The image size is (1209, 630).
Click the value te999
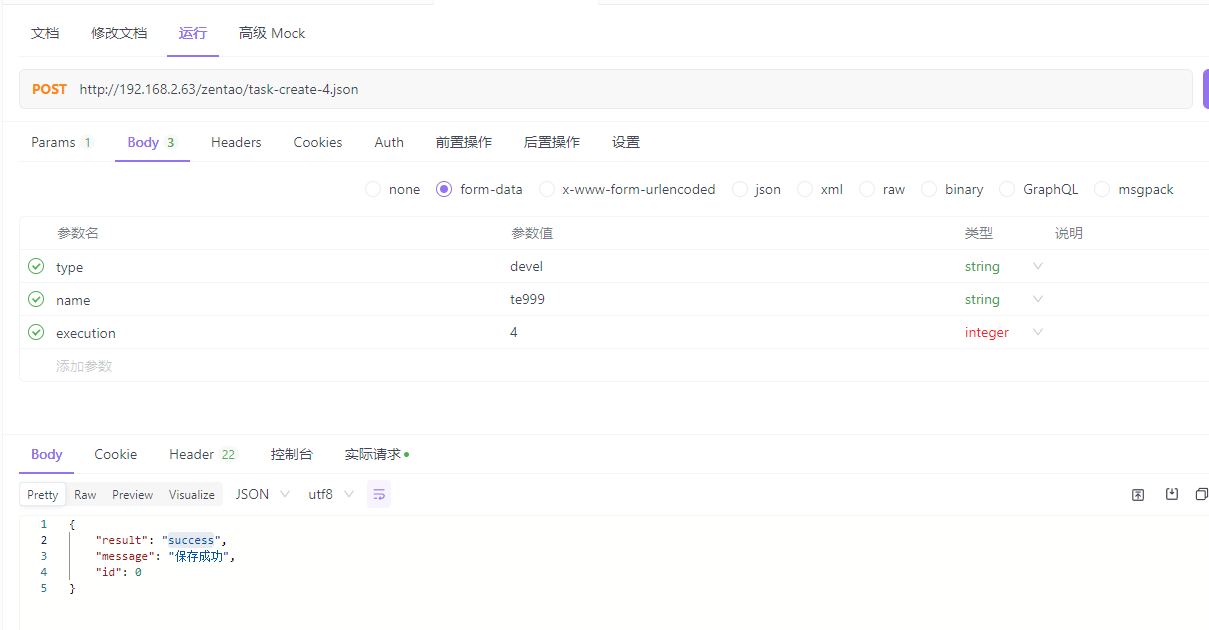[x=527, y=299]
